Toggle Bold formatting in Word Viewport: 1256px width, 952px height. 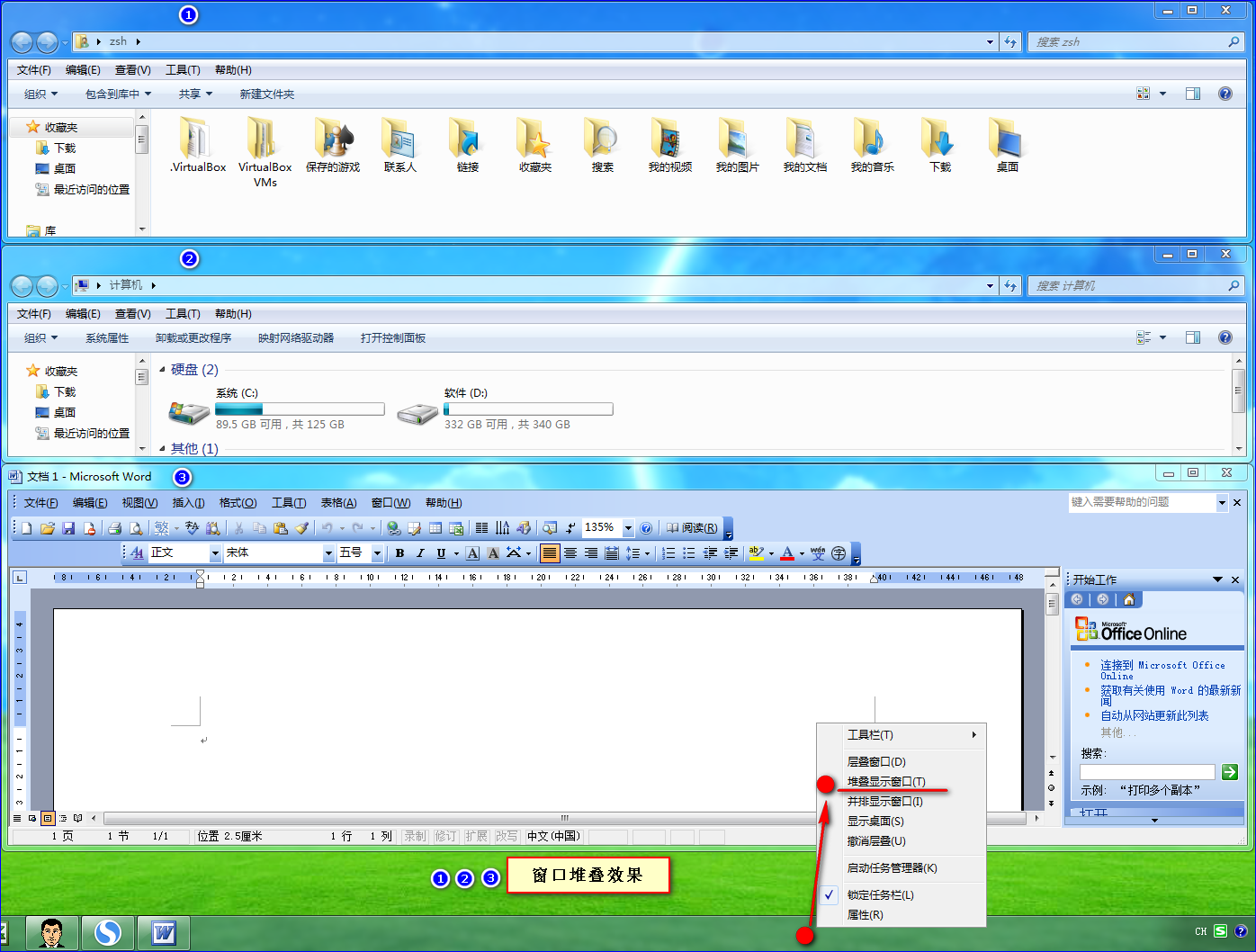399,552
